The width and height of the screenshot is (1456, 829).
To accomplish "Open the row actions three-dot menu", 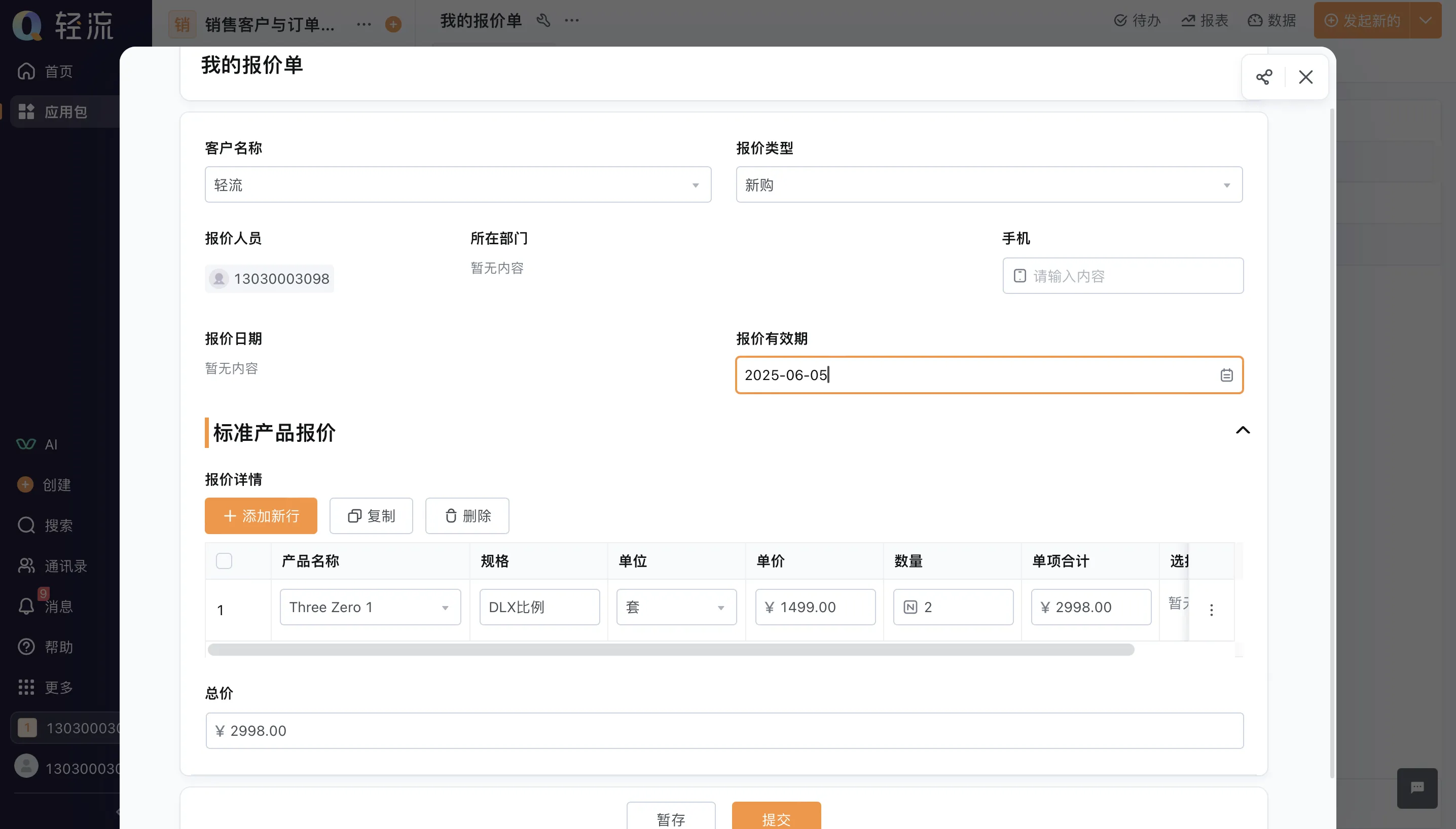I will (1212, 610).
